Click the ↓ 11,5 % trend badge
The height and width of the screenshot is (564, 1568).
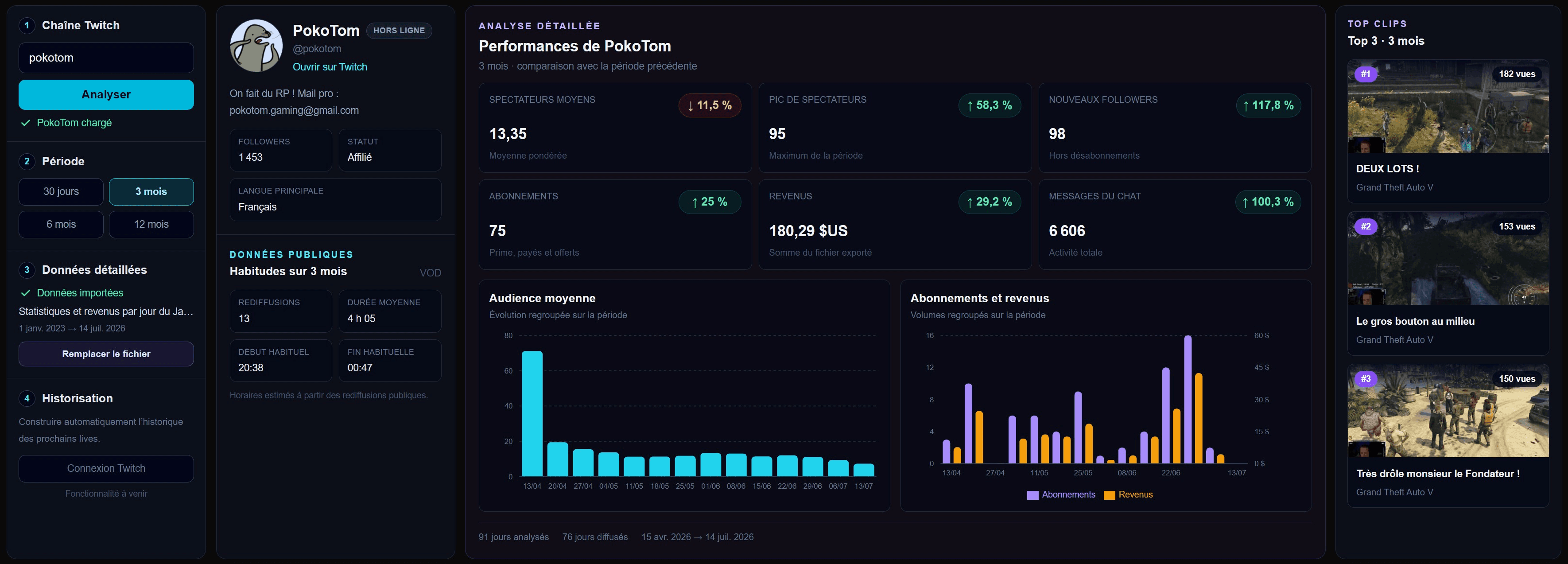click(x=710, y=105)
